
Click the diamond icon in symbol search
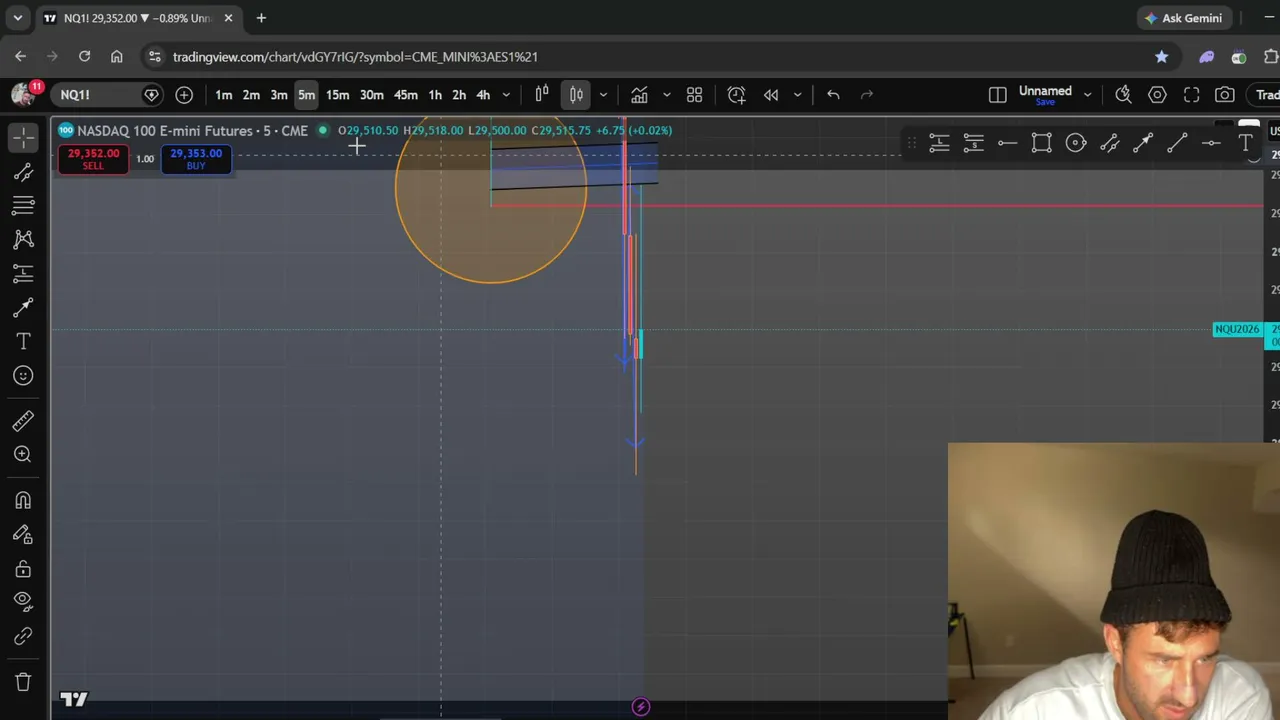tap(152, 95)
